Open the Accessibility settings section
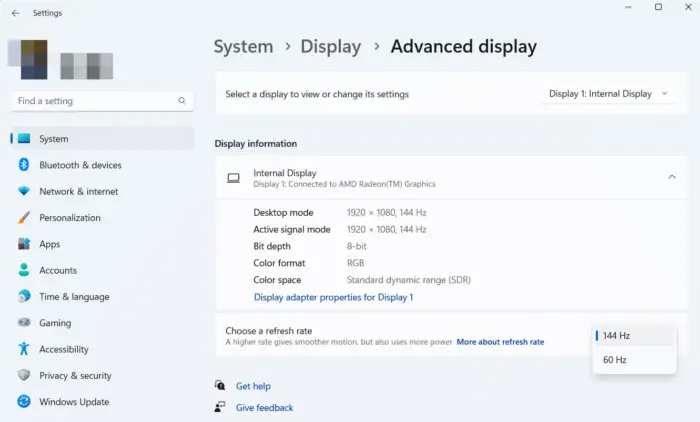Viewport: 700px width, 422px height. pos(64,350)
